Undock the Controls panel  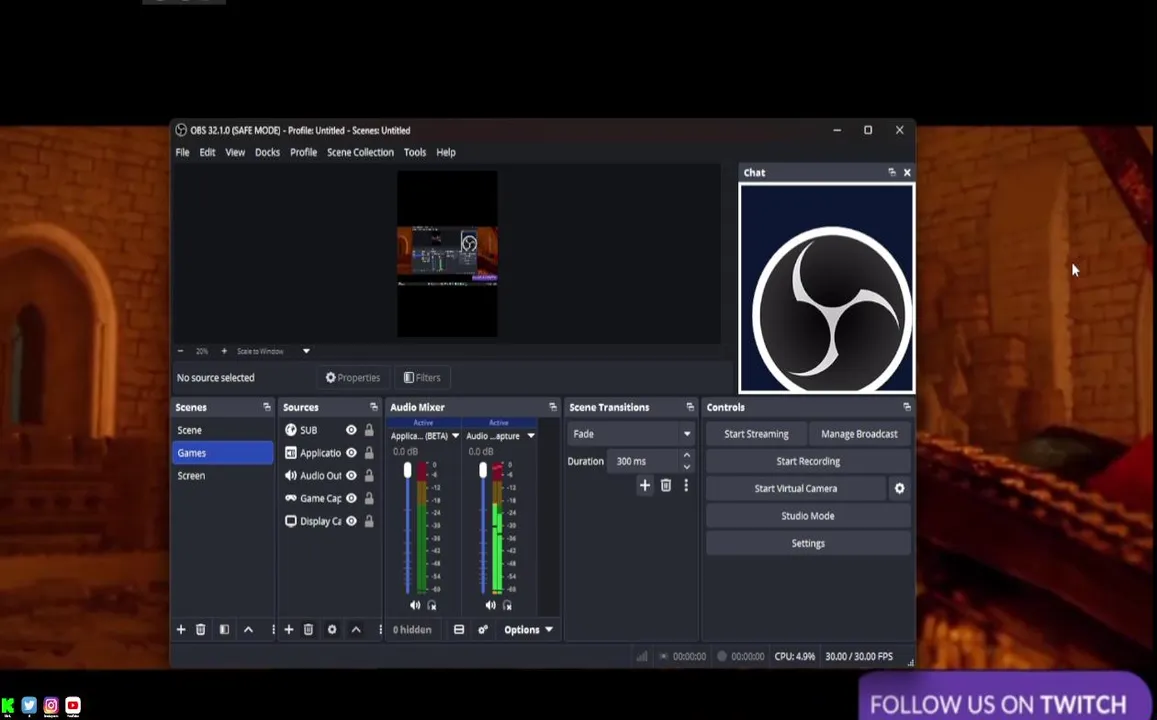(x=907, y=407)
